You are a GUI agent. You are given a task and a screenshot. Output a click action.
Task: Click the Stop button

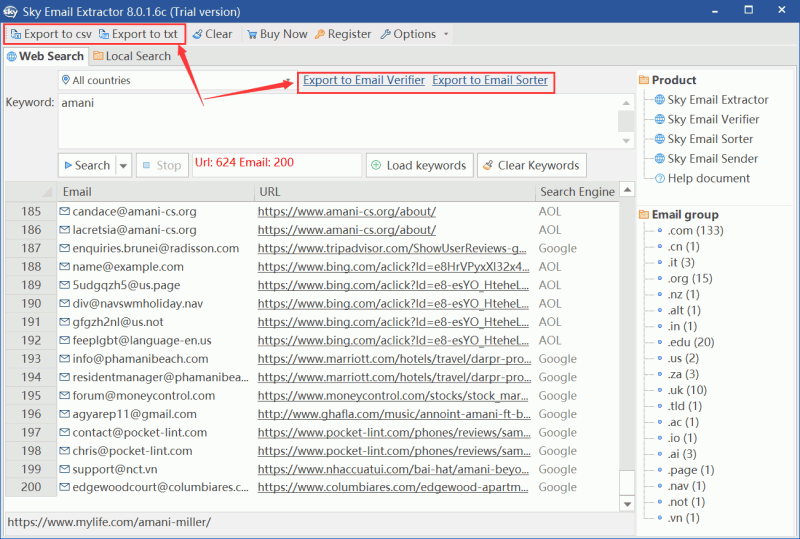[x=162, y=165]
